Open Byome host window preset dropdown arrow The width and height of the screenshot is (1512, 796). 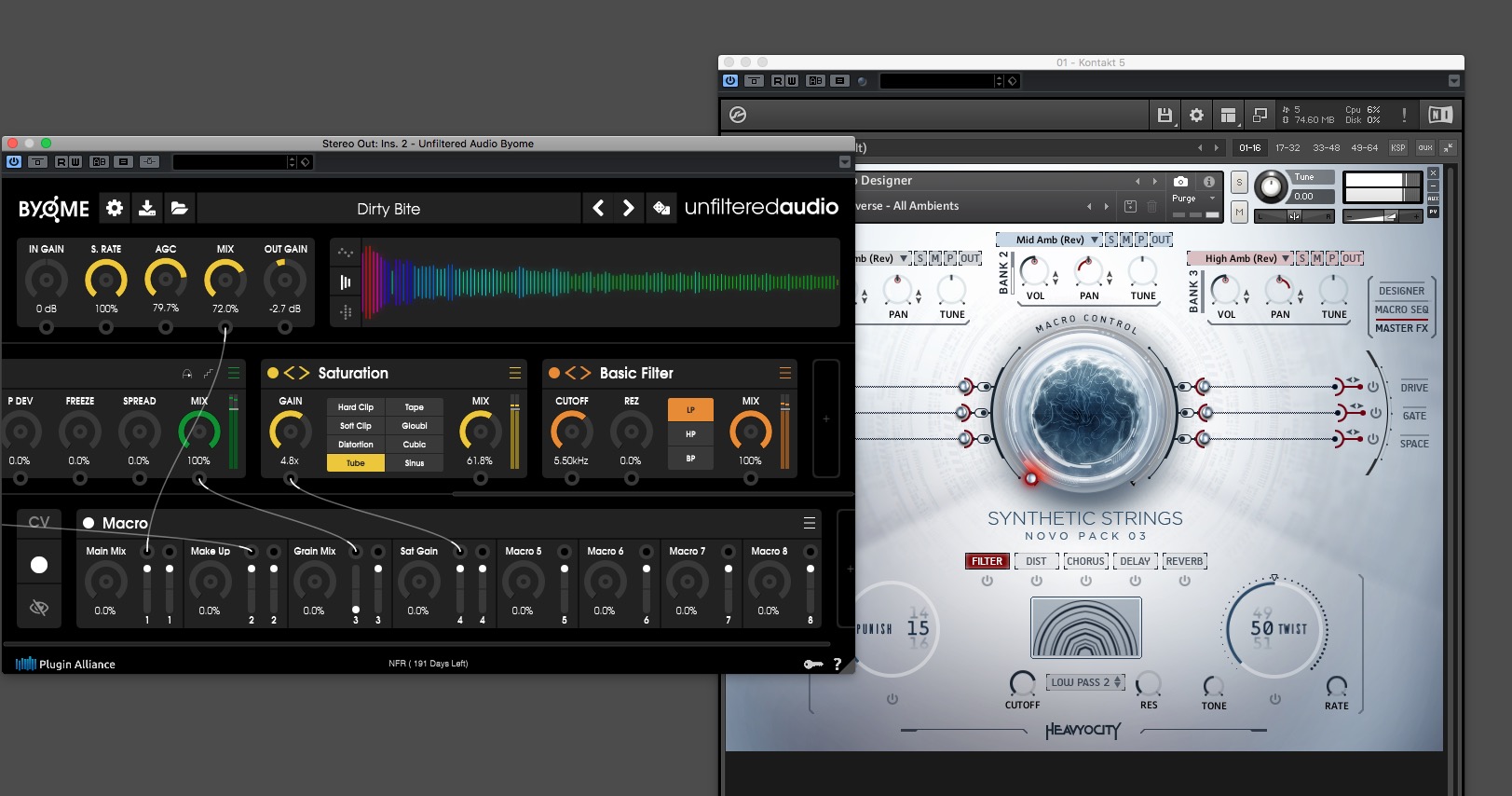(x=845, y=161)
